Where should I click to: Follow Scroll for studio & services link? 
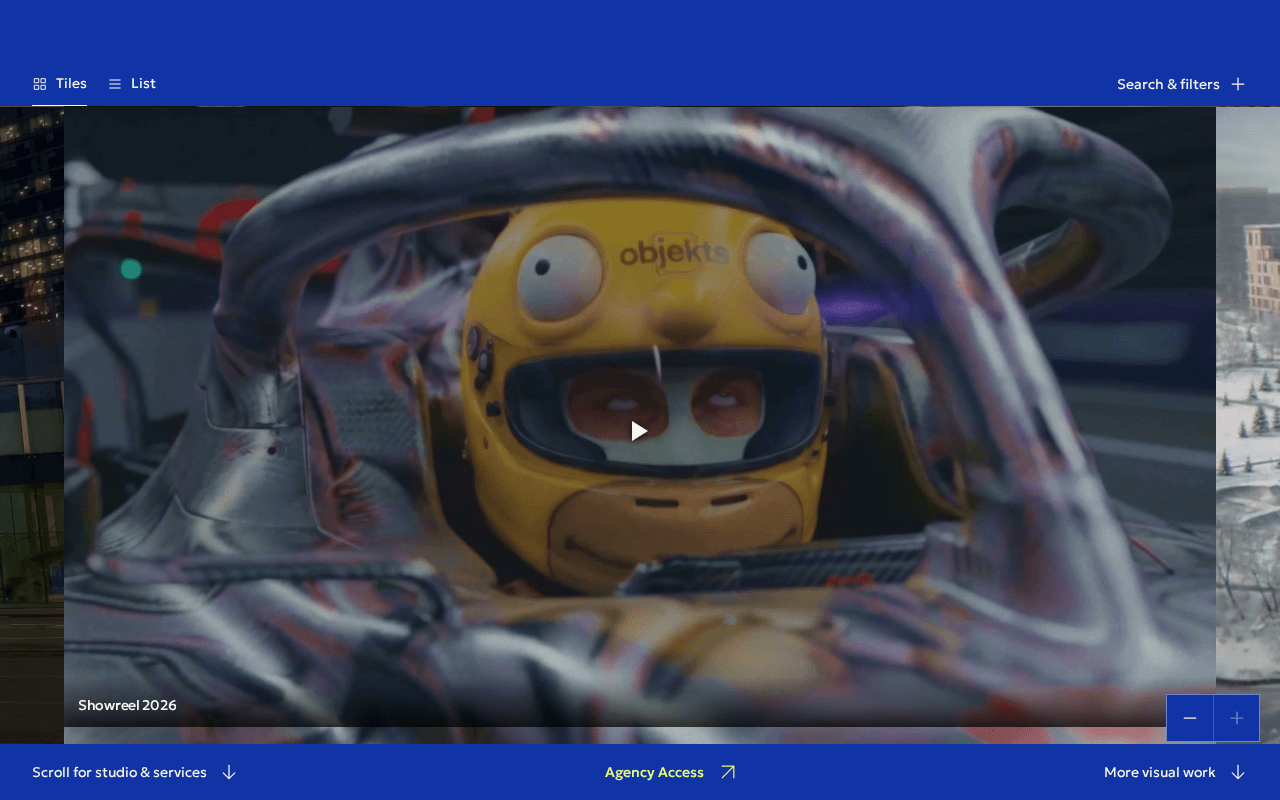(134, 772)
